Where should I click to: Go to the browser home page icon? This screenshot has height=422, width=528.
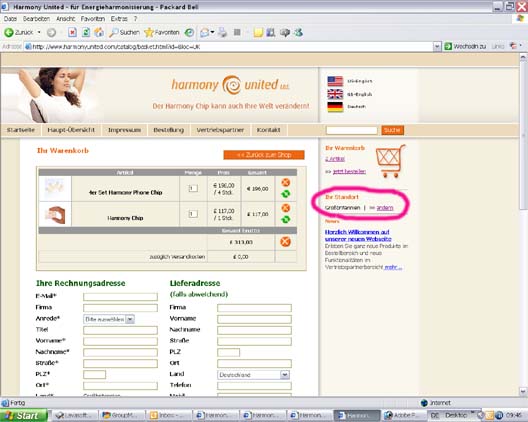[99, 32]
